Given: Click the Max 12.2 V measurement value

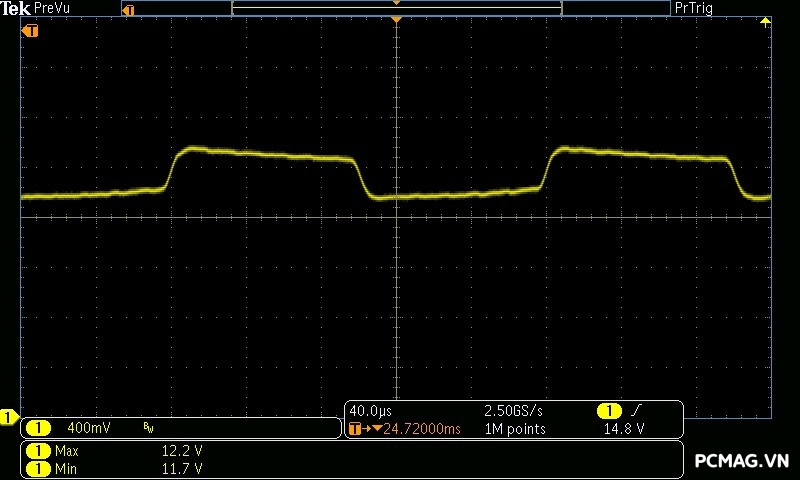Looking at the screenshot, I should coord(182,451).
